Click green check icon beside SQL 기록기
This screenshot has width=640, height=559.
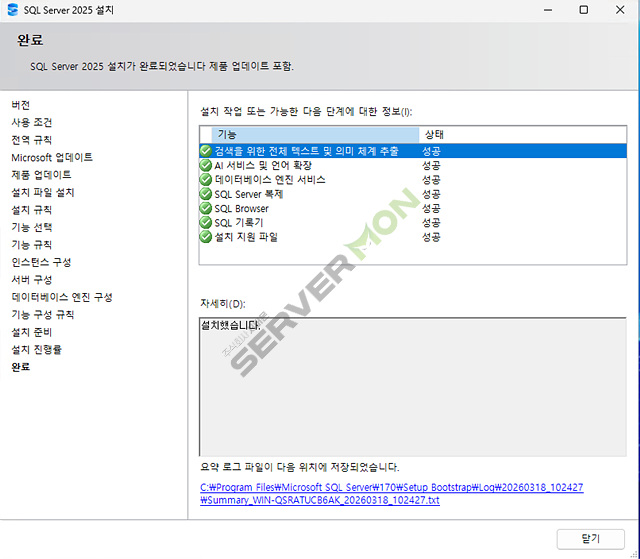pyautogui.click(x=206, y=222)
